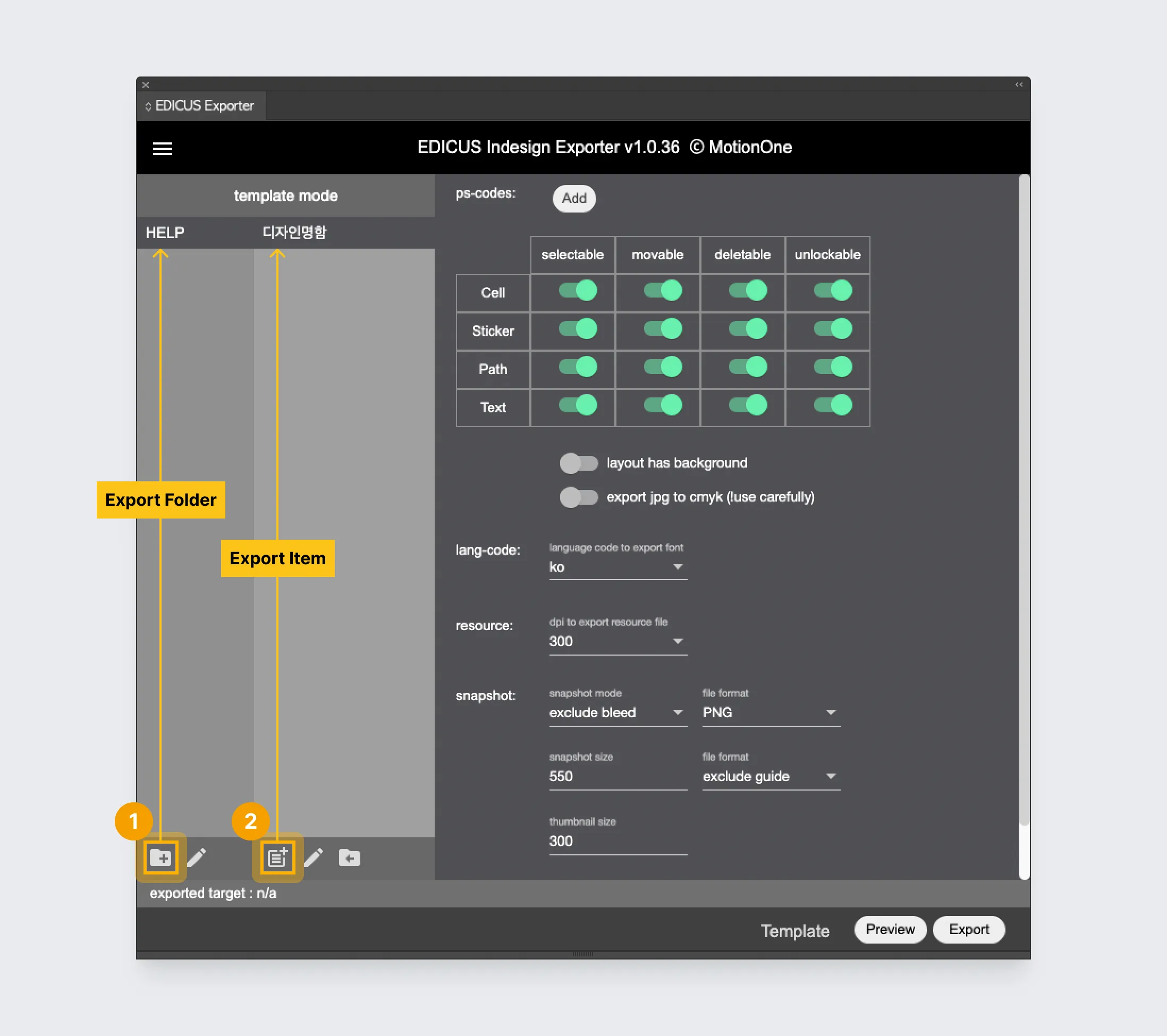The image size is (1167, 1036).
Task: Open snapshot mode dropdown exclude bleed
Action: 618,713
